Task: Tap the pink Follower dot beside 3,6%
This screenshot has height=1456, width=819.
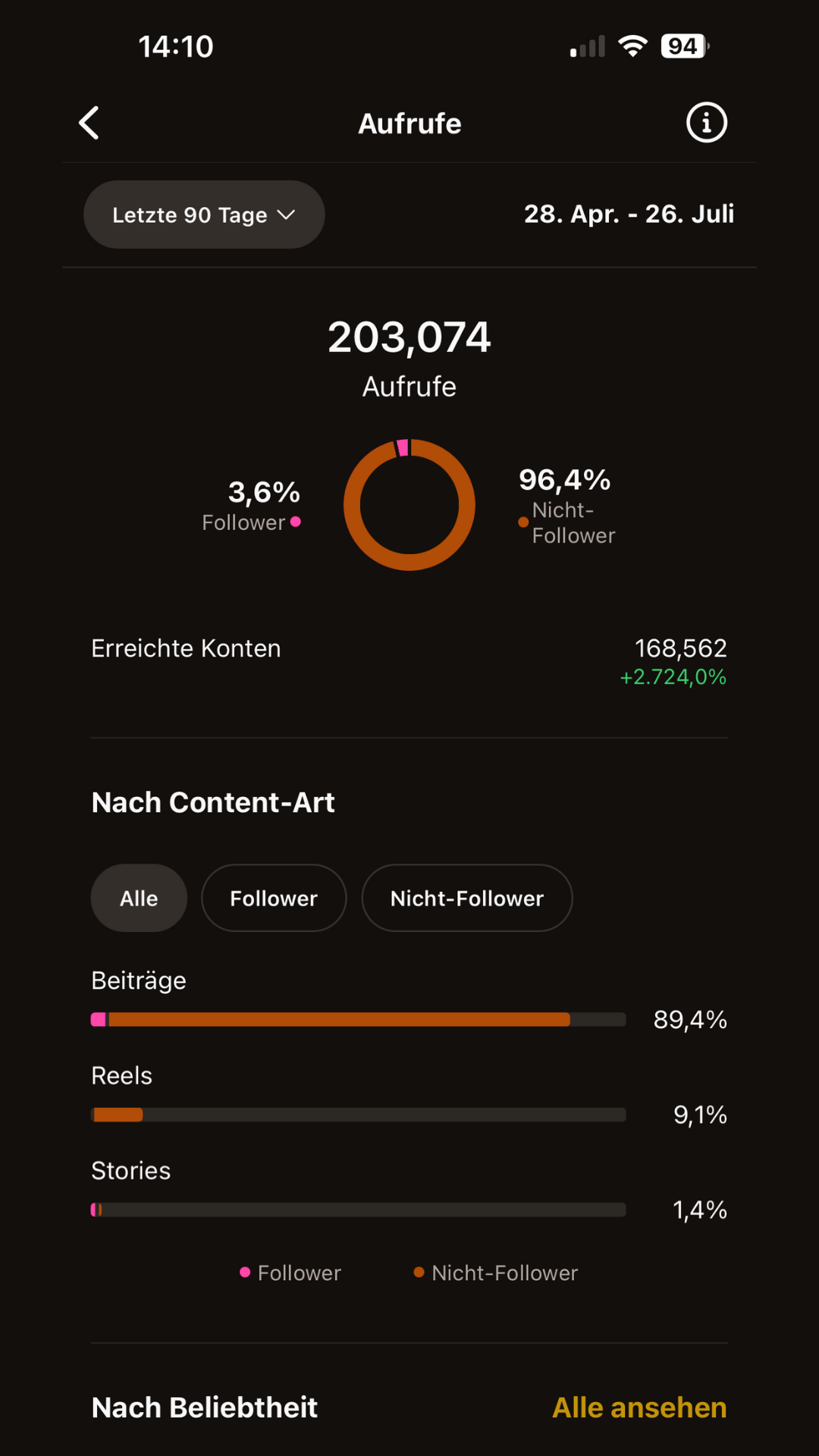Action: point(296,522)
